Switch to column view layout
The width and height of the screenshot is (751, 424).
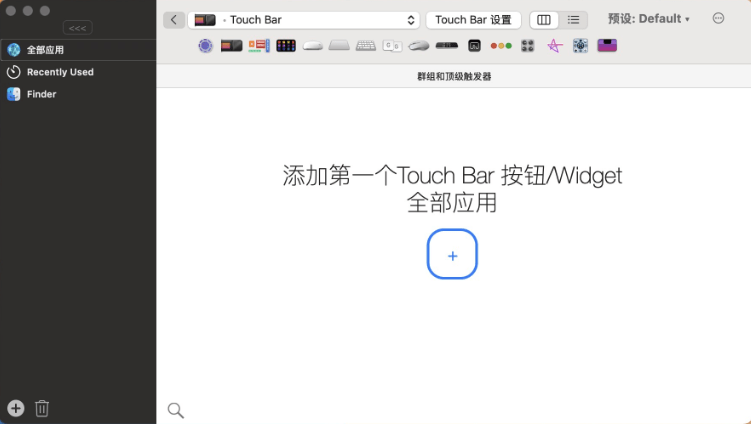coord(544,20)
